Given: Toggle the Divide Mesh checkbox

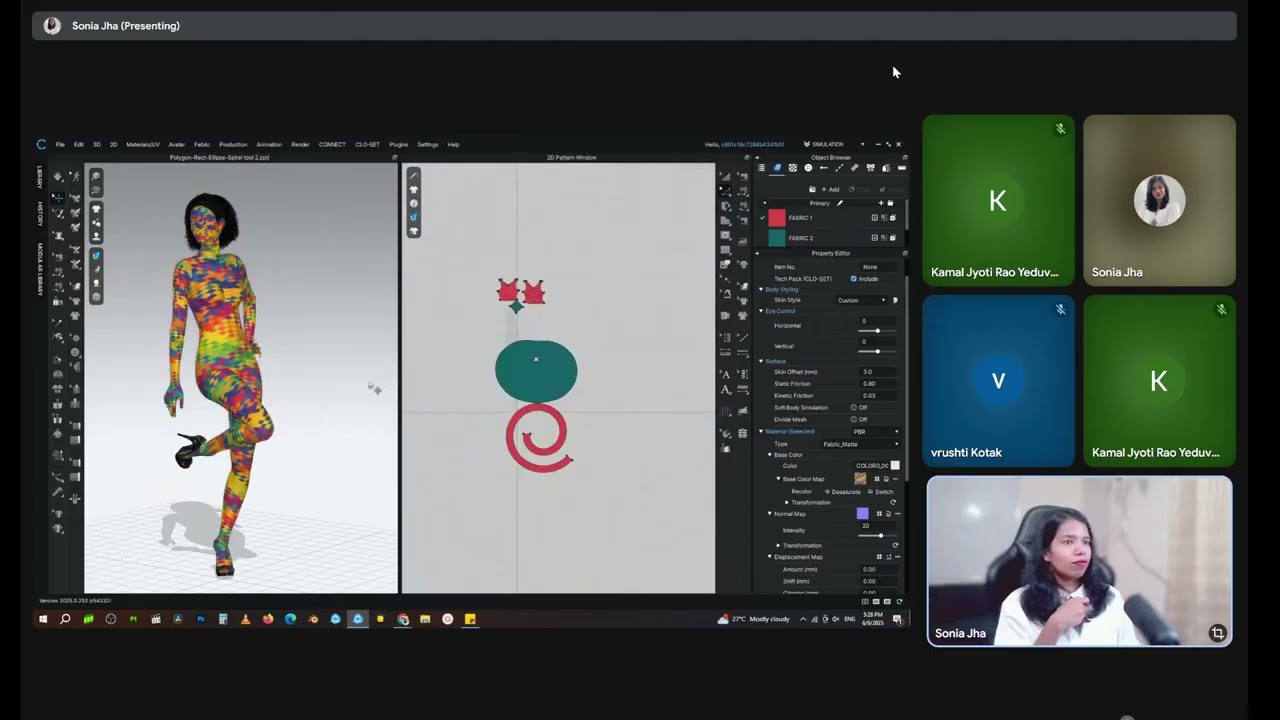Looking at the screenshot, I should click(853, 419).
